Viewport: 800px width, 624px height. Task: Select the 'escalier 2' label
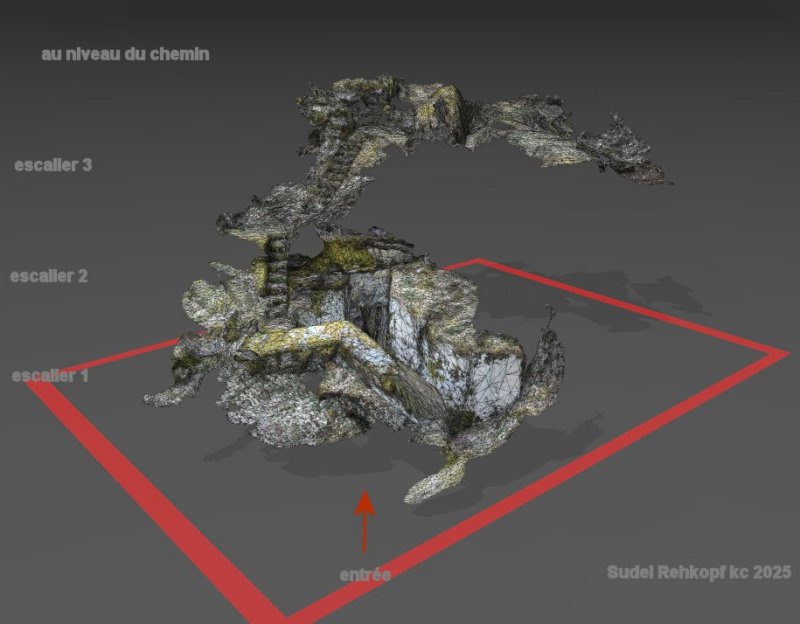[49, 276]
